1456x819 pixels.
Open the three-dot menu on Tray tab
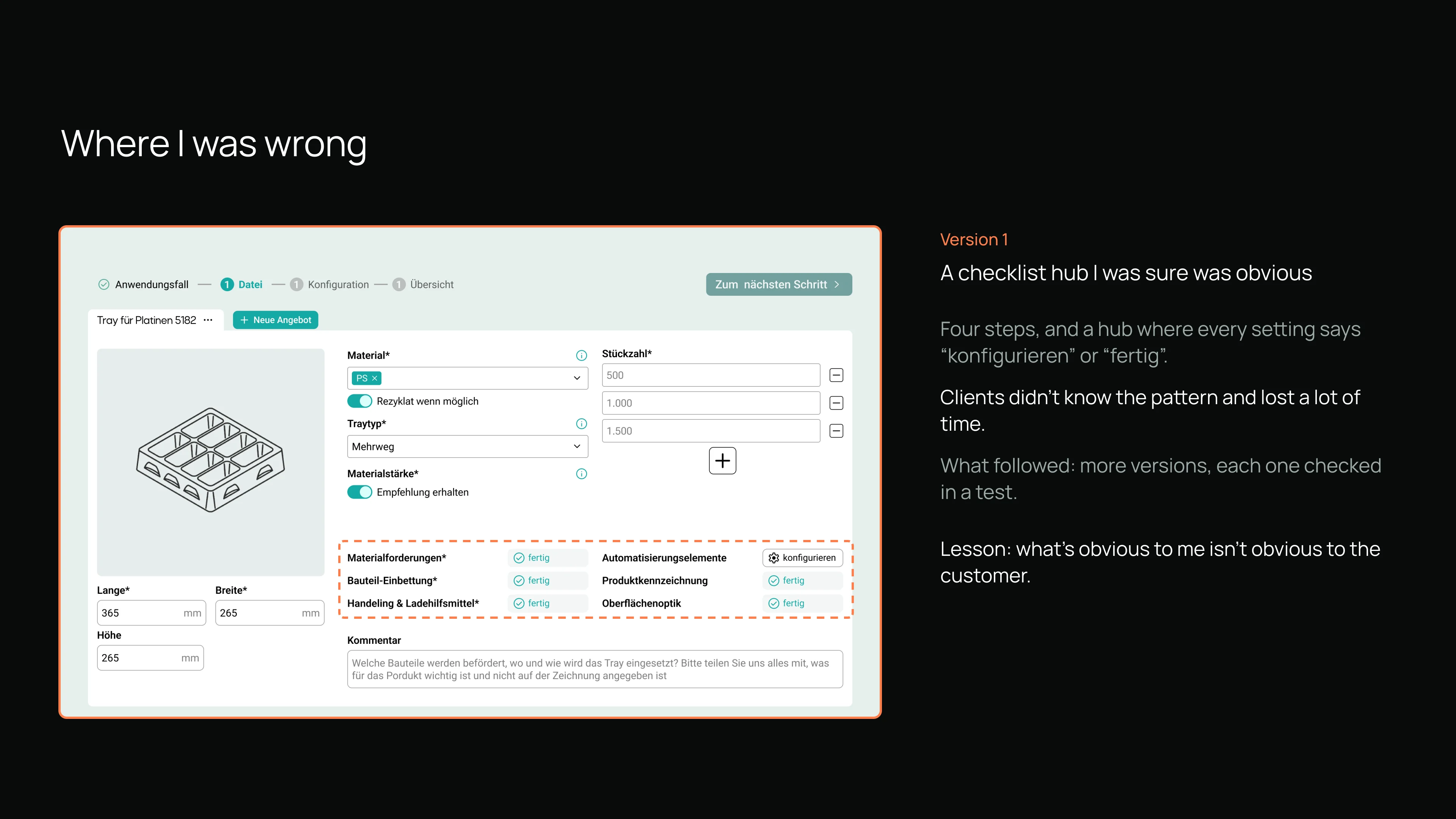pyautogui.click(x=208, y=320)
